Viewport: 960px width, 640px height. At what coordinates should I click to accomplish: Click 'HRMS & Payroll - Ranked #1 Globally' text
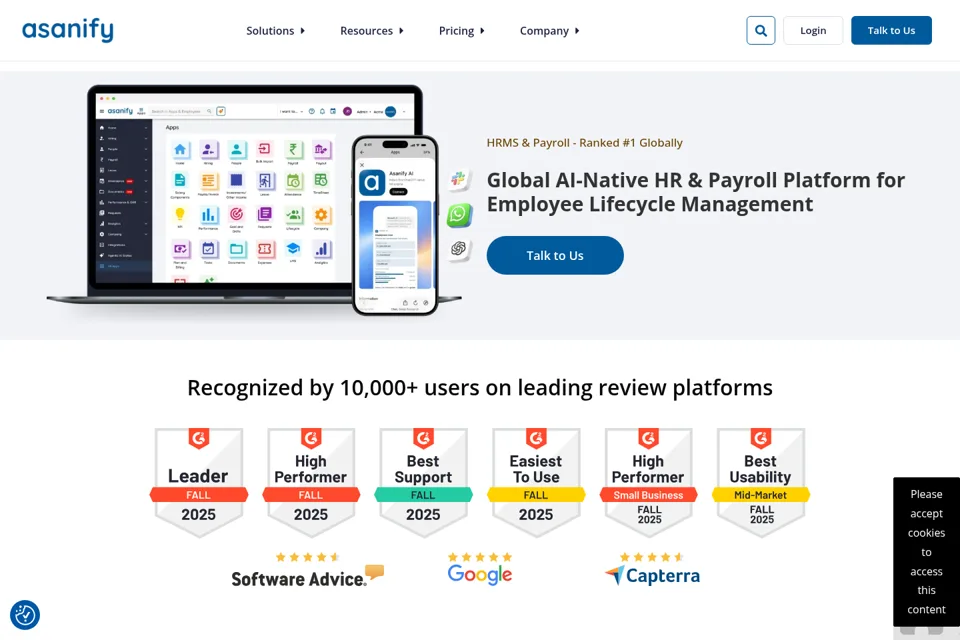[x=584, y=143]
